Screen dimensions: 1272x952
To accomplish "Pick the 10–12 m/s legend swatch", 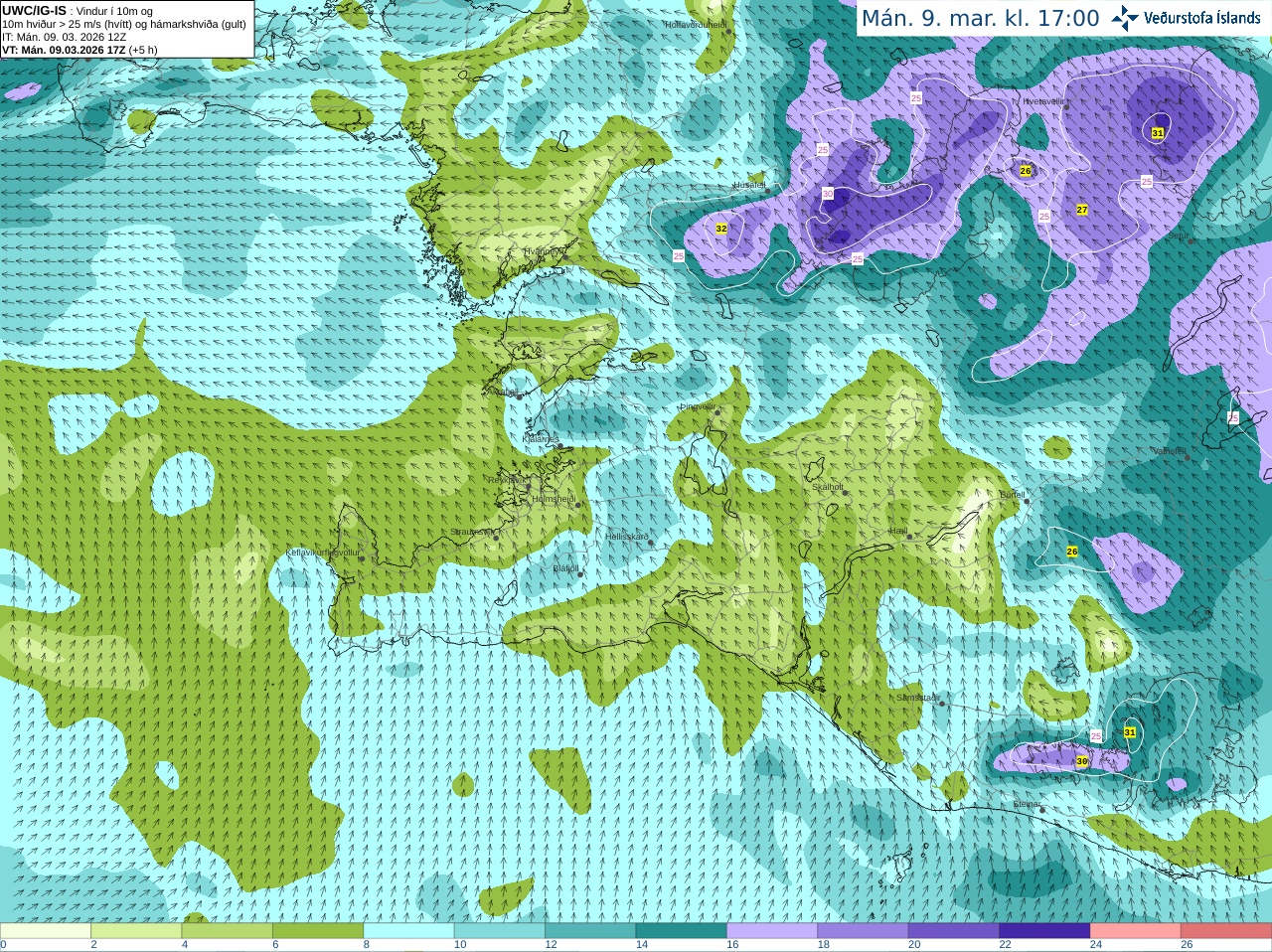I will pos(500,931).
